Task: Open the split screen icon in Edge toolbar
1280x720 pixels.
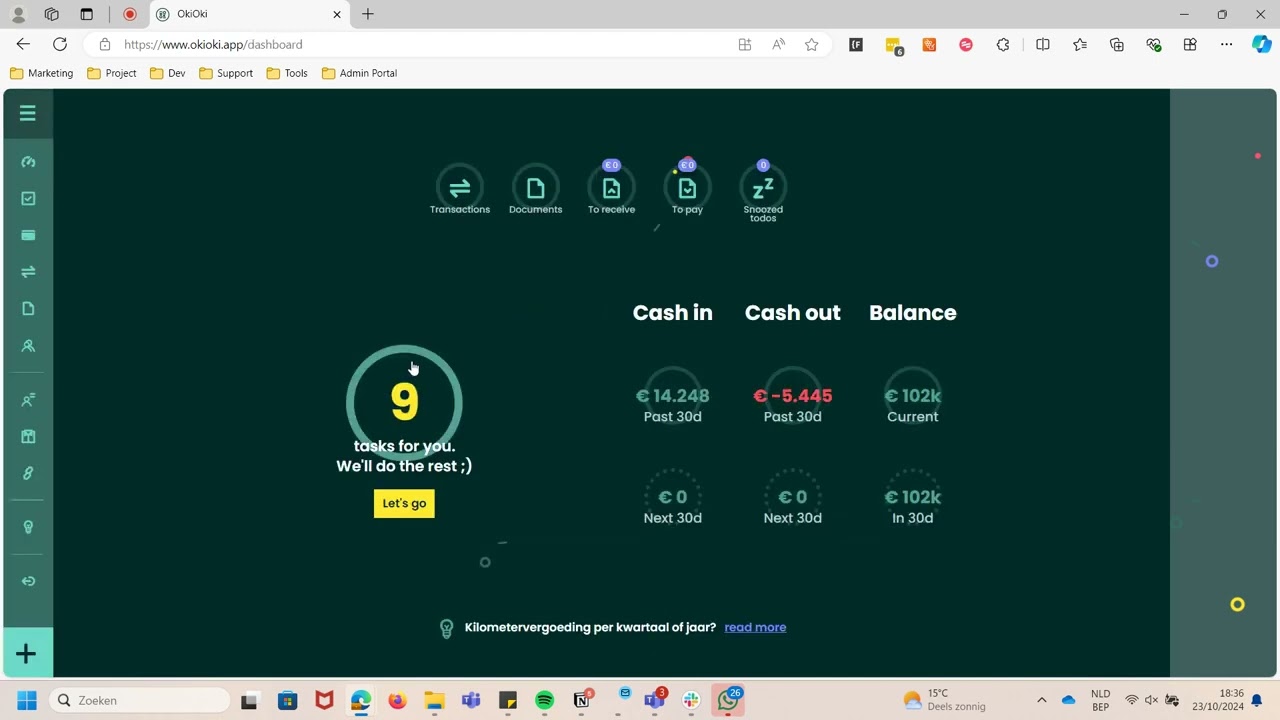Action: (x=1043, y=44)
